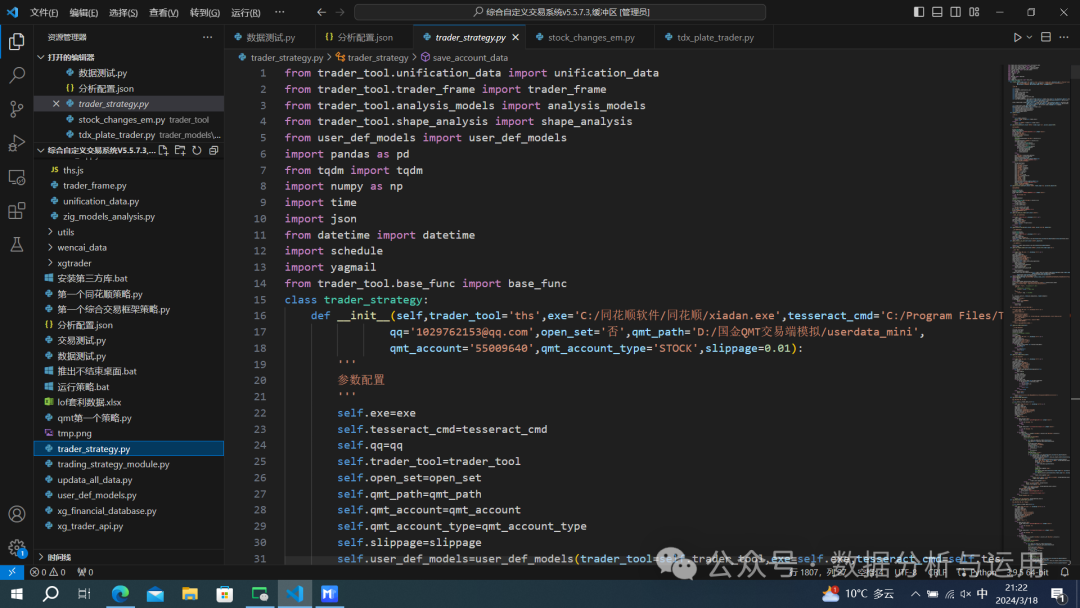Collapse all folders in explorer
This screenshot has height=608, width=1080.
(x=214, y=150)
